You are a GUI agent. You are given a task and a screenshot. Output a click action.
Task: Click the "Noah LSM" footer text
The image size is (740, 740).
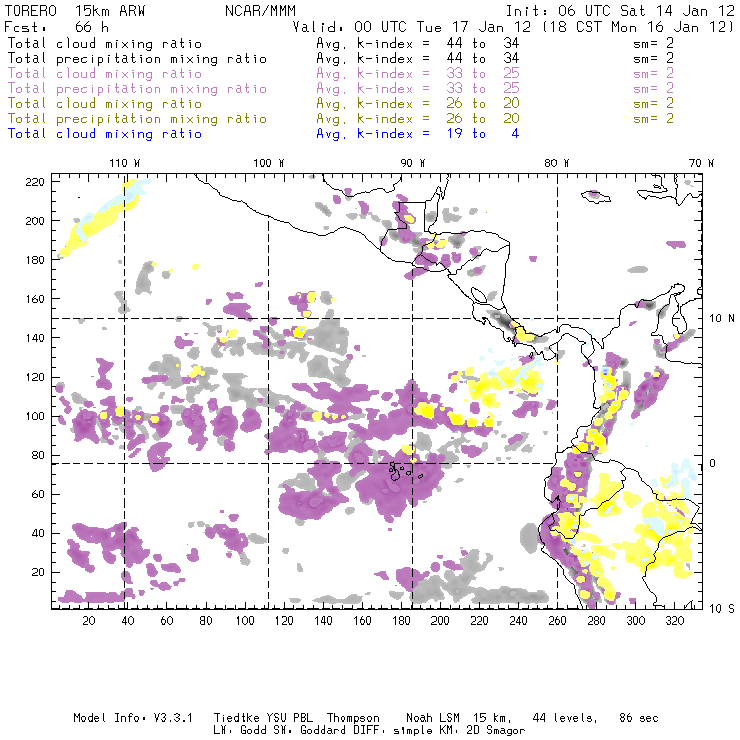click(433, 718)
